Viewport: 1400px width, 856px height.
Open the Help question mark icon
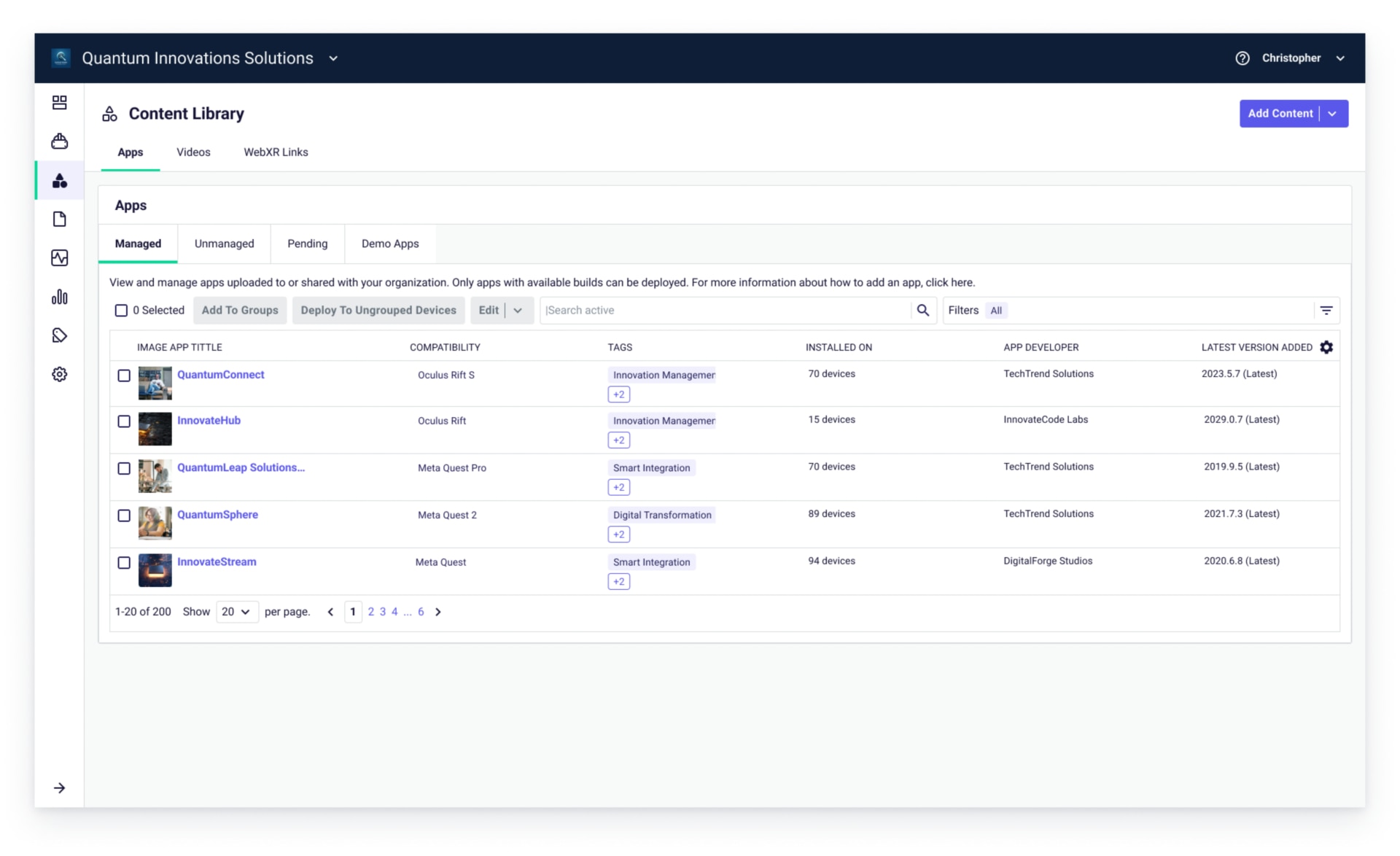point(1242,58)
